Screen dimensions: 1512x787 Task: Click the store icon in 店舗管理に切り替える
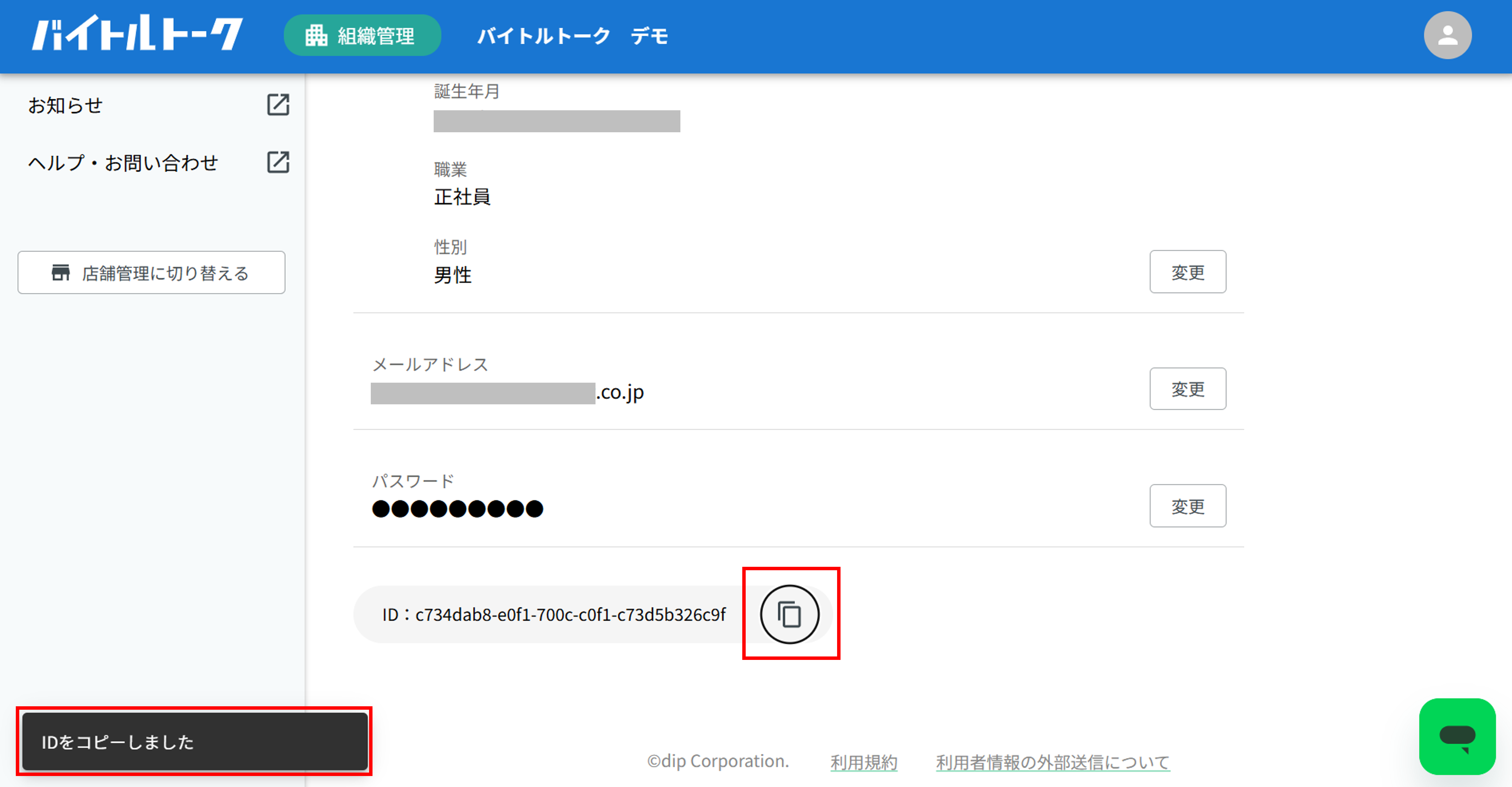60,272
